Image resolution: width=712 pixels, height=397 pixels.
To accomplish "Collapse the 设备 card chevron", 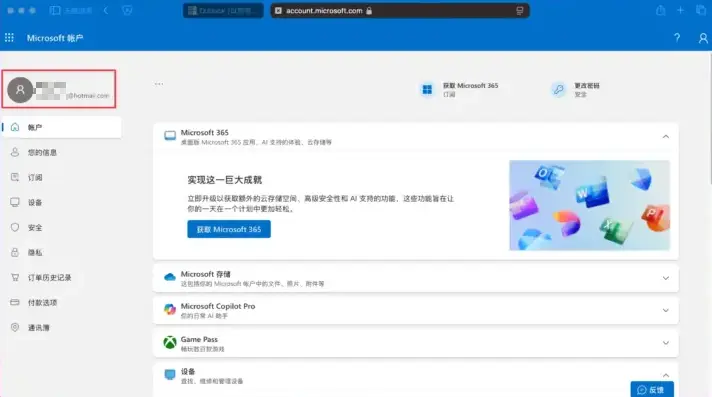I will click(666, 375).
